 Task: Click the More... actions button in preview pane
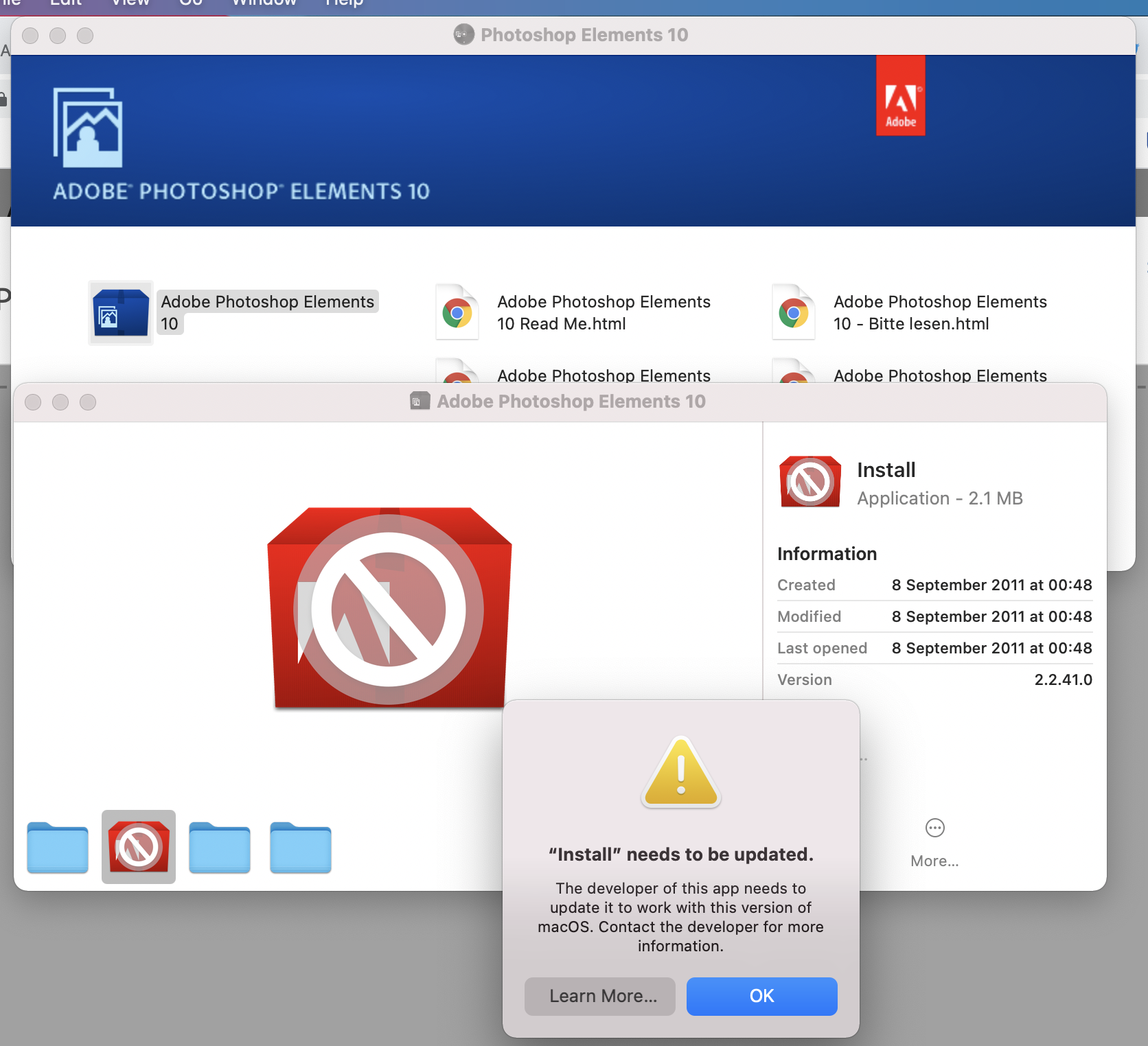(934, 841)
